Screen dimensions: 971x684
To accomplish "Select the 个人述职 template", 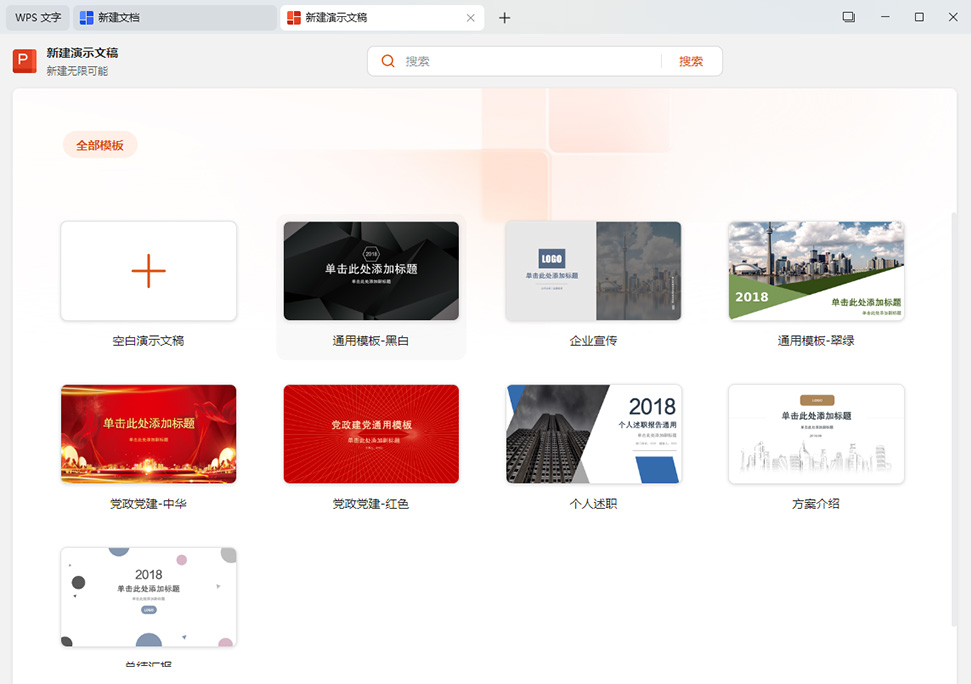I will coord(593,433).
